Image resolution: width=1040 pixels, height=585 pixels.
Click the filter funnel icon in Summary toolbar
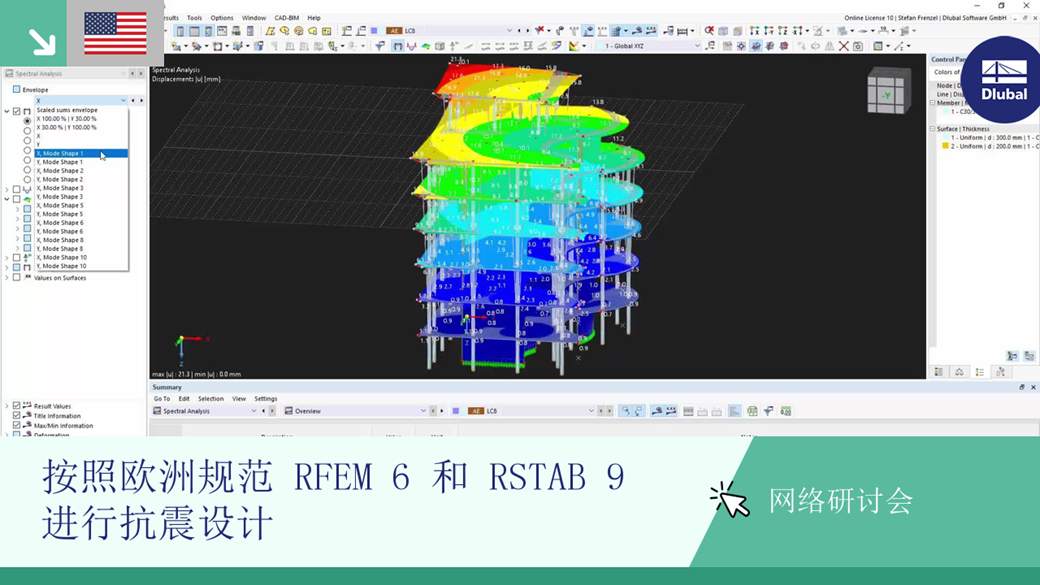[x=768, y=411]
